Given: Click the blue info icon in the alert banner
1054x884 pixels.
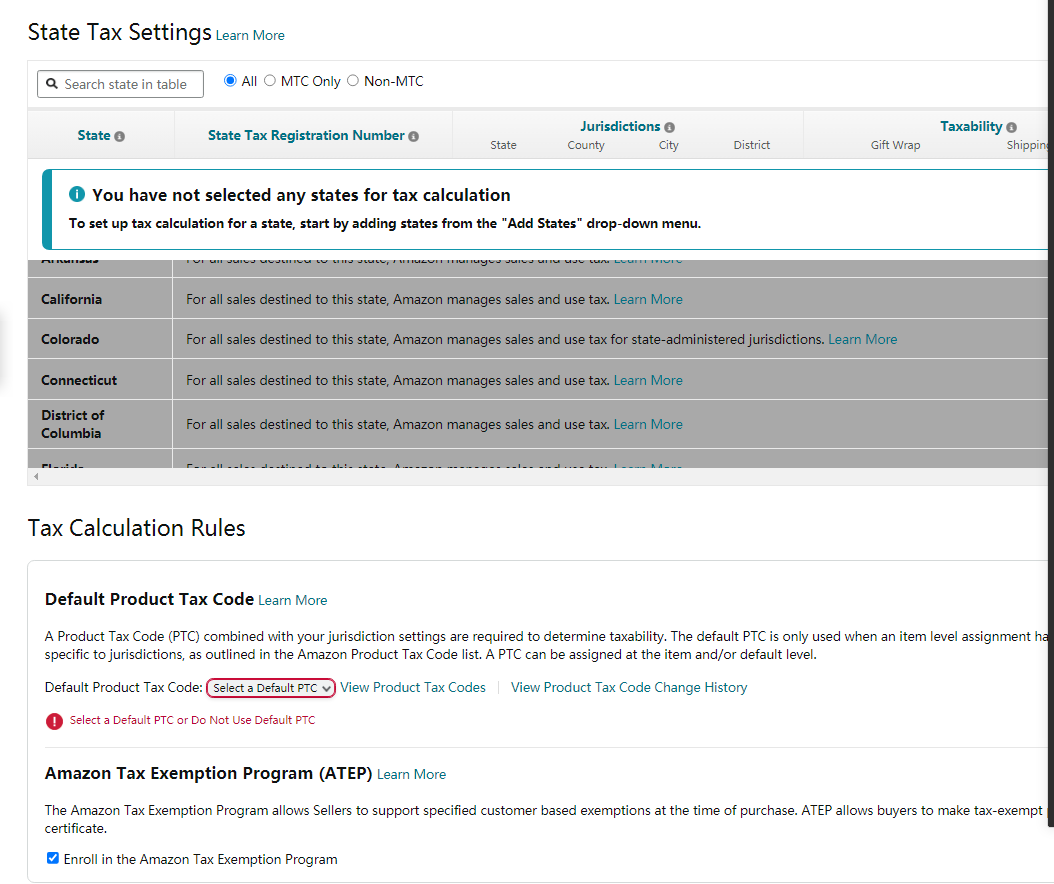Looking at the screenshot, I should 77,195.
